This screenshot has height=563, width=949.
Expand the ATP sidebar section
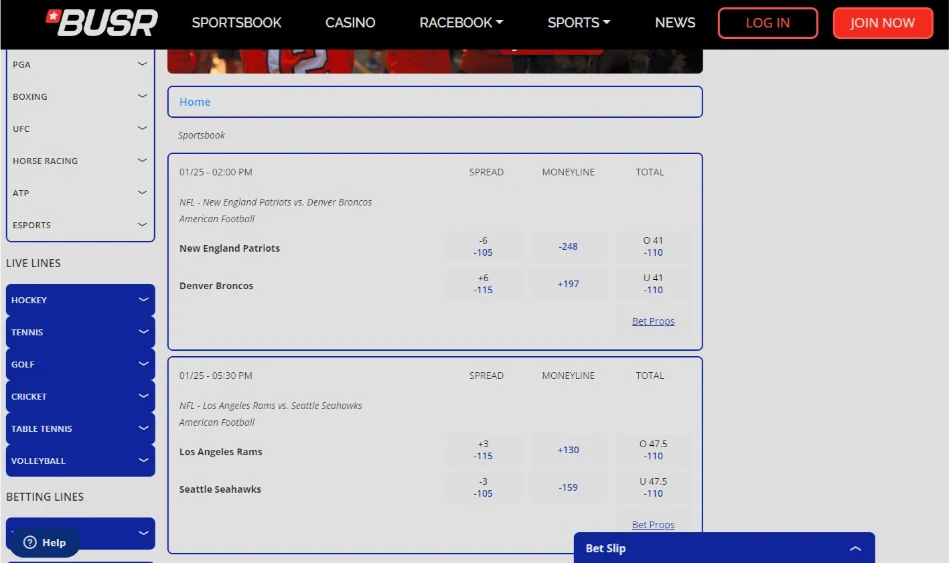[80, 193]
